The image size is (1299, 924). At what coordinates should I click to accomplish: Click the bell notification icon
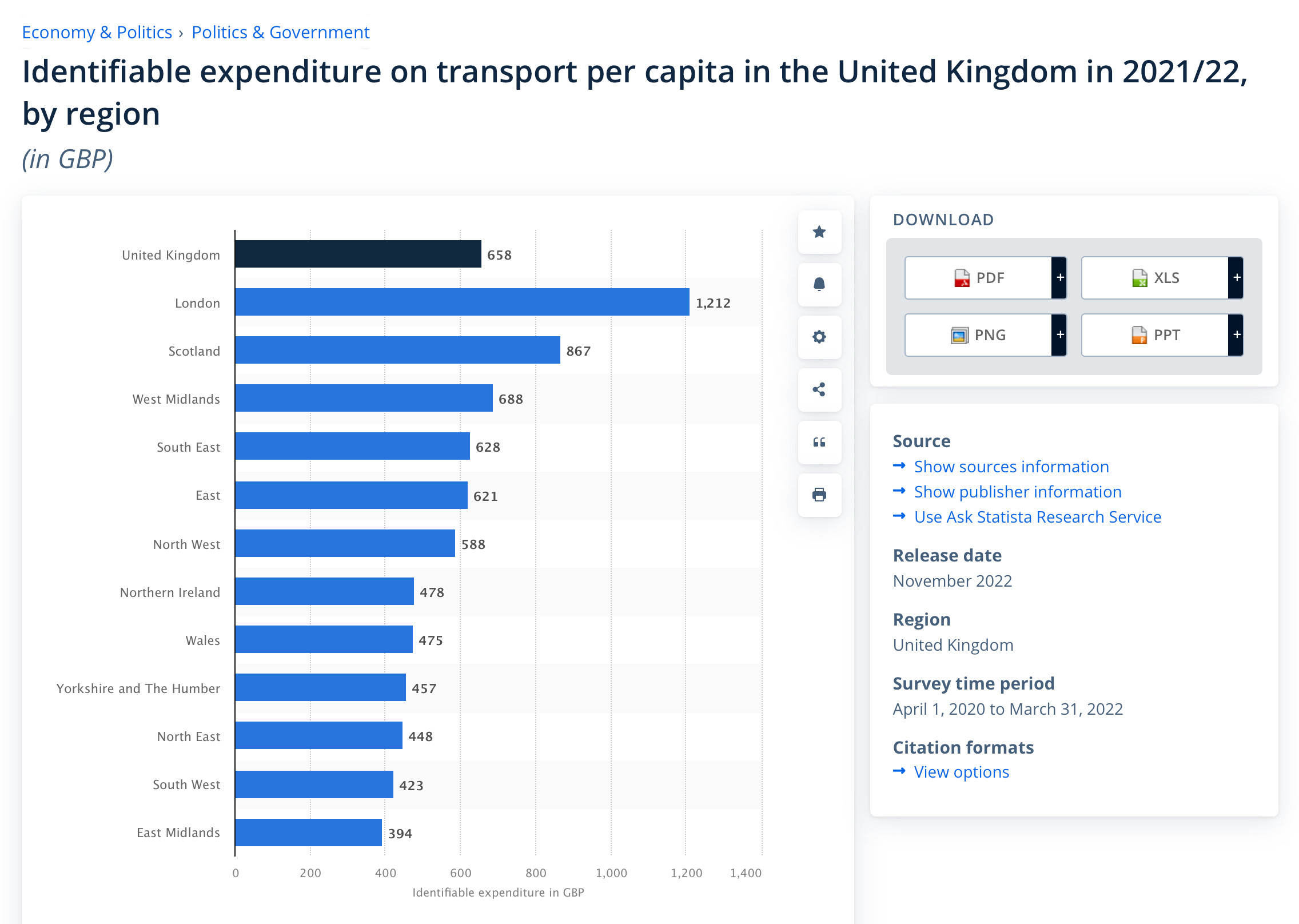(819, 284)
